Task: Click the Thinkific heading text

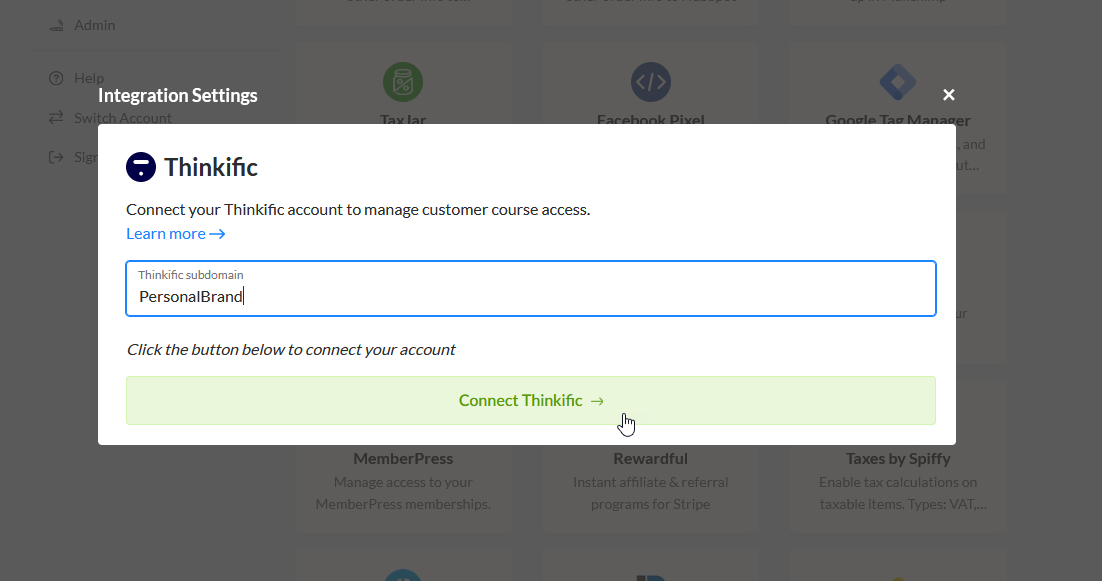Action: [x=211, y=167]
